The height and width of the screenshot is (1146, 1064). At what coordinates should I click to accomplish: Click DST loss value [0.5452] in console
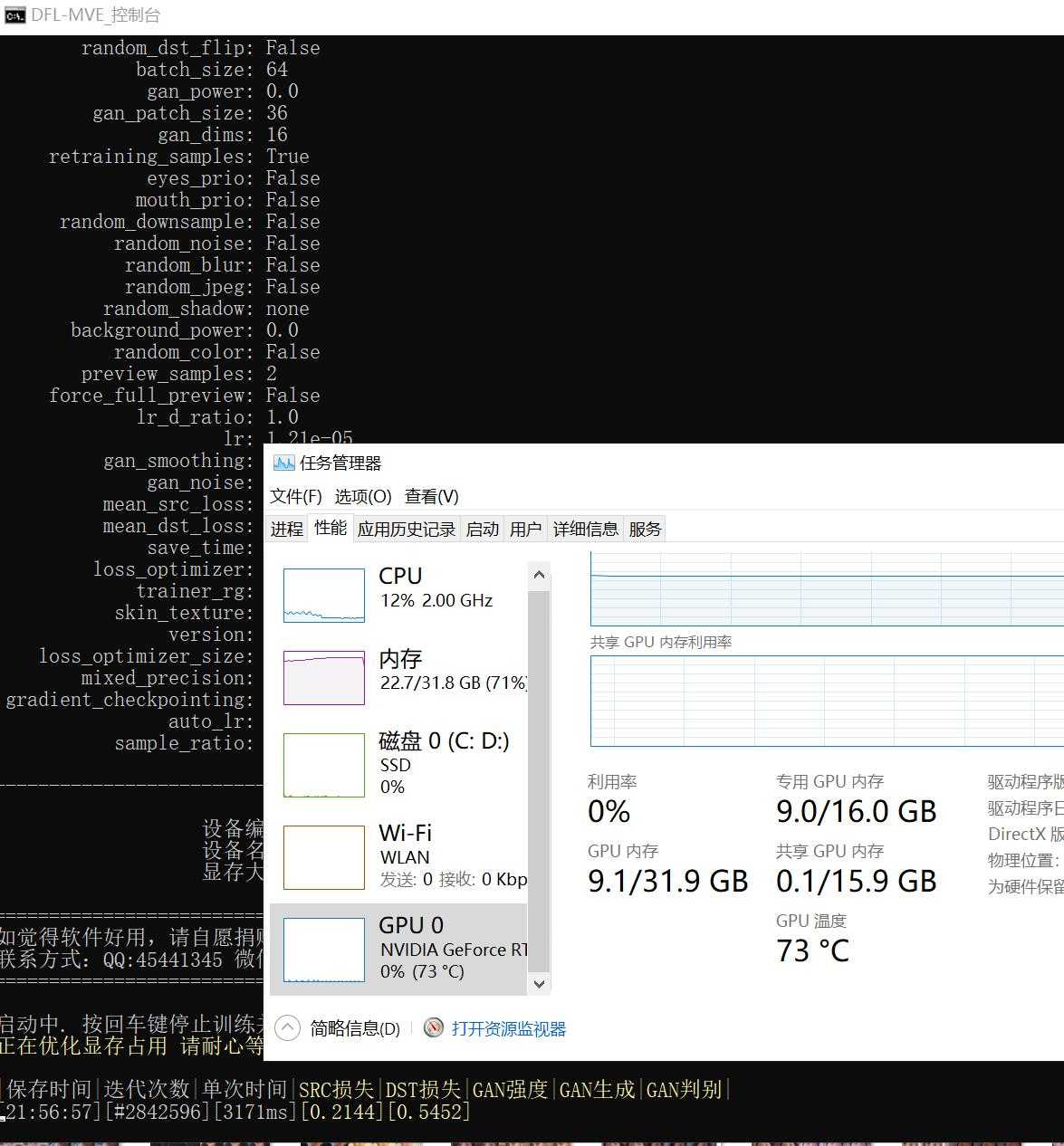click(x=428, y=1112)
